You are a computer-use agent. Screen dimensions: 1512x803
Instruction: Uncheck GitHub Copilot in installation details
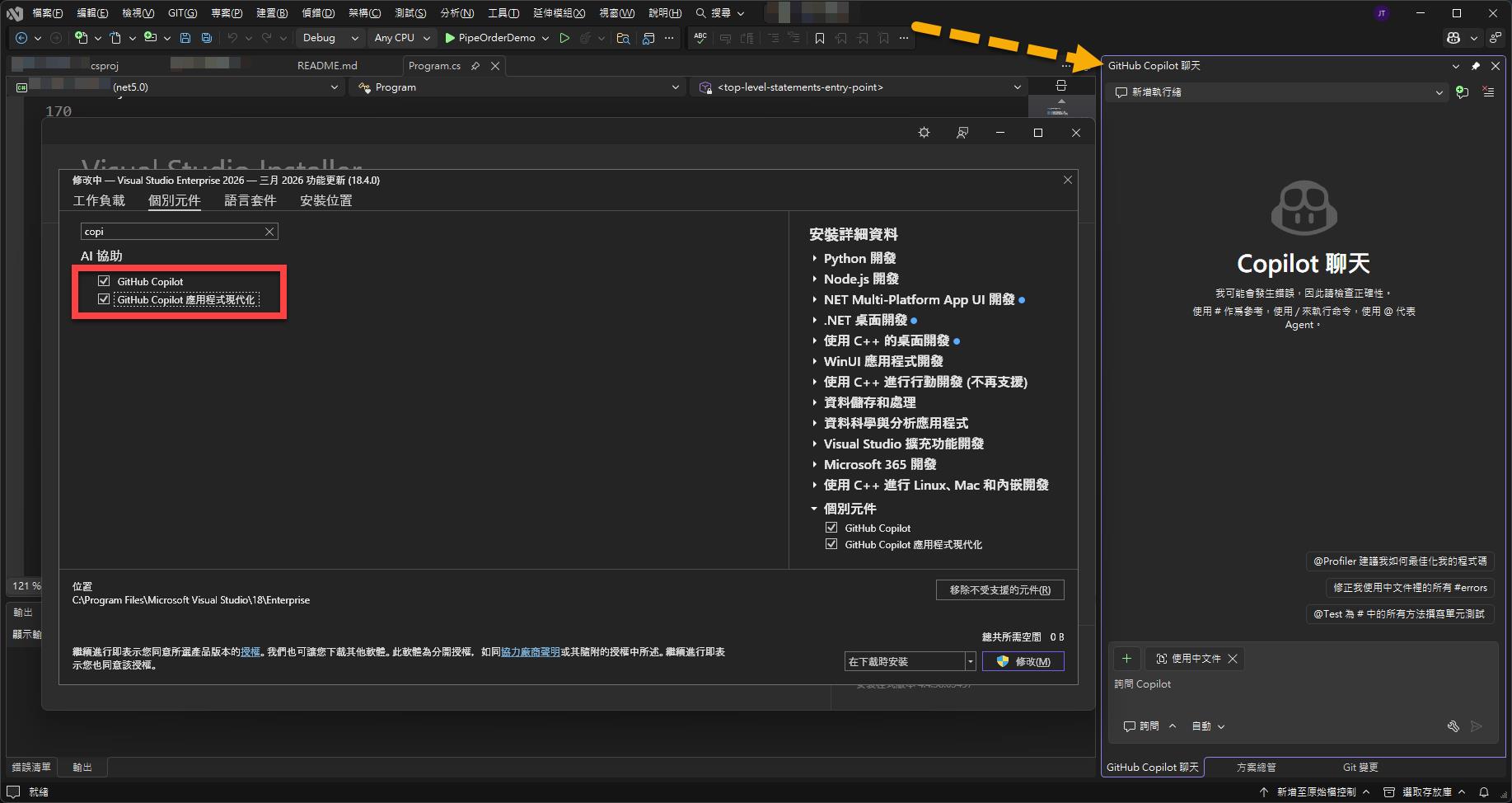831,528
